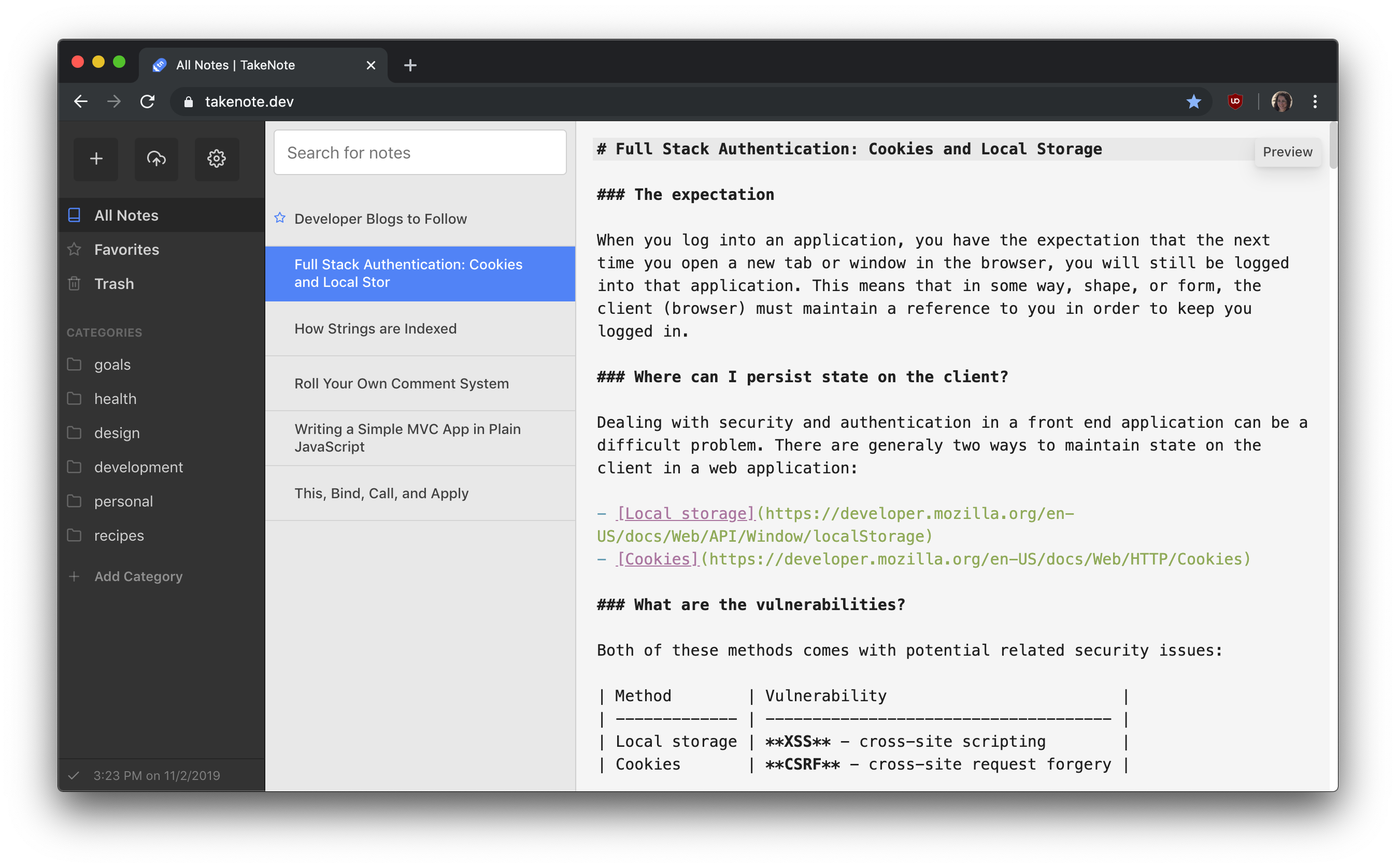Open the development category folder

click(139, 467)
